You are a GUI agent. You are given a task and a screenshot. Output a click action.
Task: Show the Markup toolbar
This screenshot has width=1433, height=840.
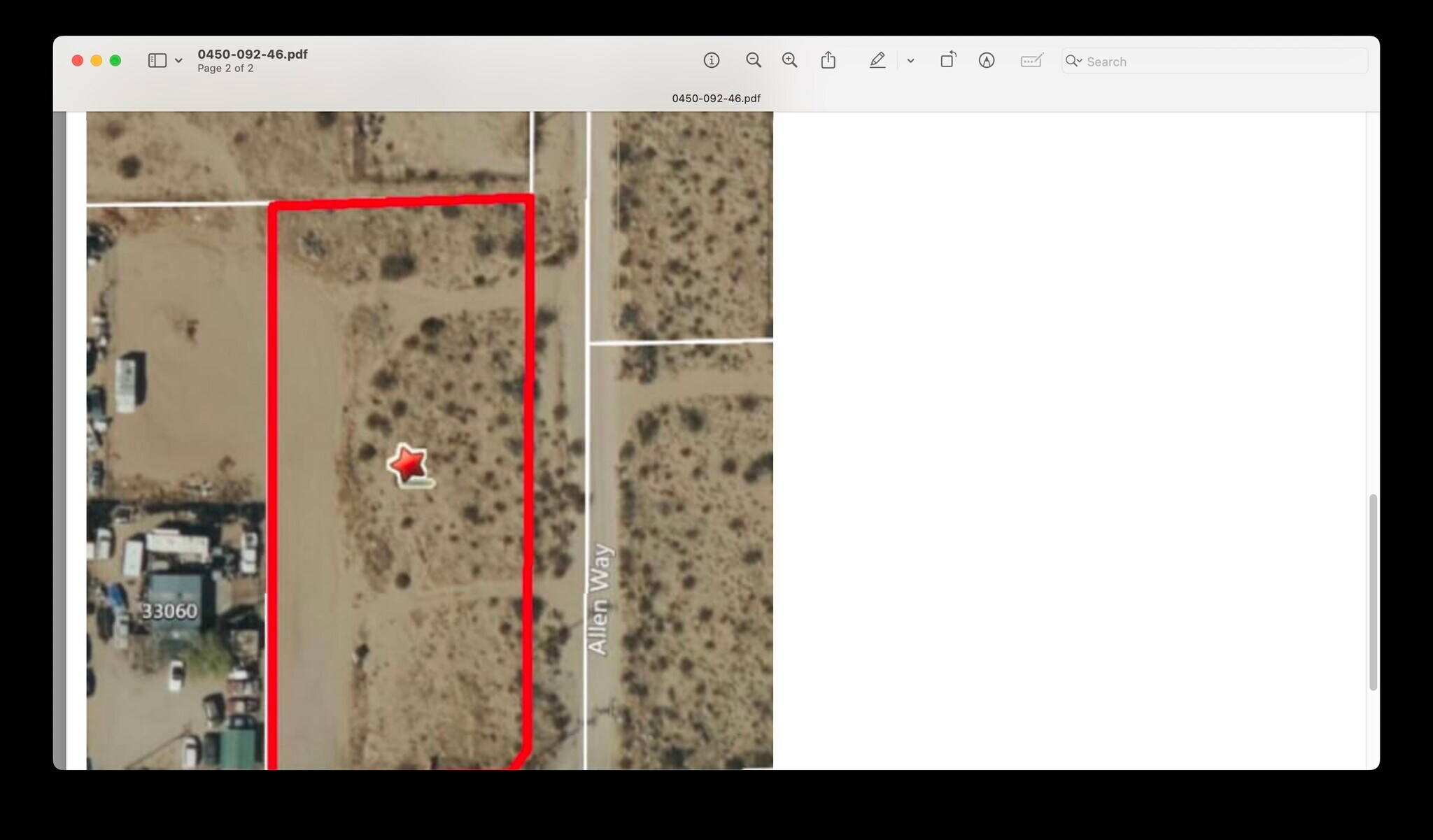(987, 60)
